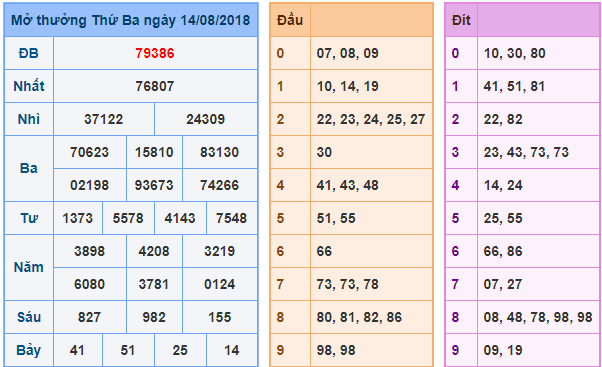Click Năm prize number 3781
Viewport: 602px width, 367px height.
pyautogui.click(x=154, y=284)
